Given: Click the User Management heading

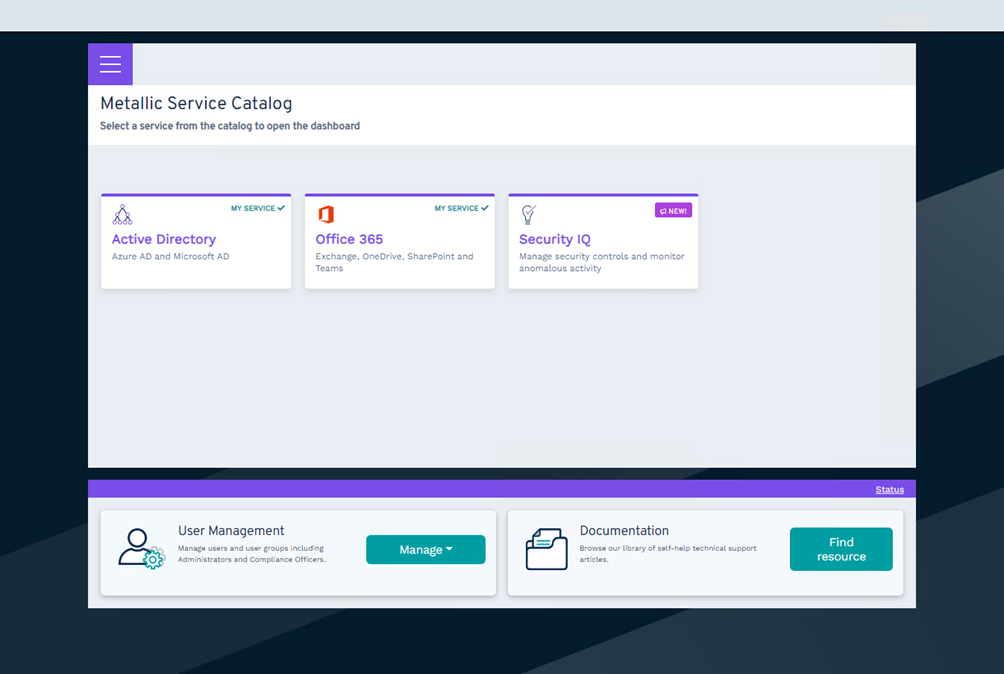Looking at the screenshot, I should pos(231,531).
